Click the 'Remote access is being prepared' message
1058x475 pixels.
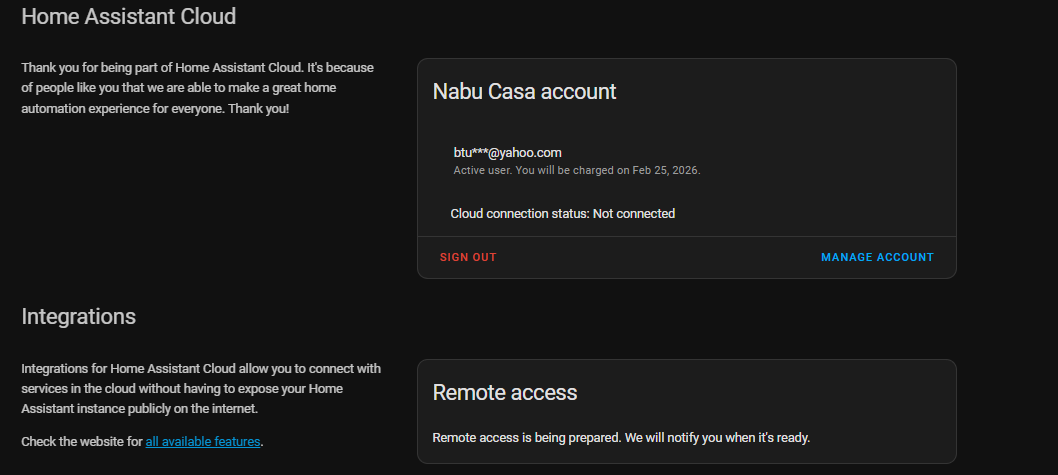621,438
